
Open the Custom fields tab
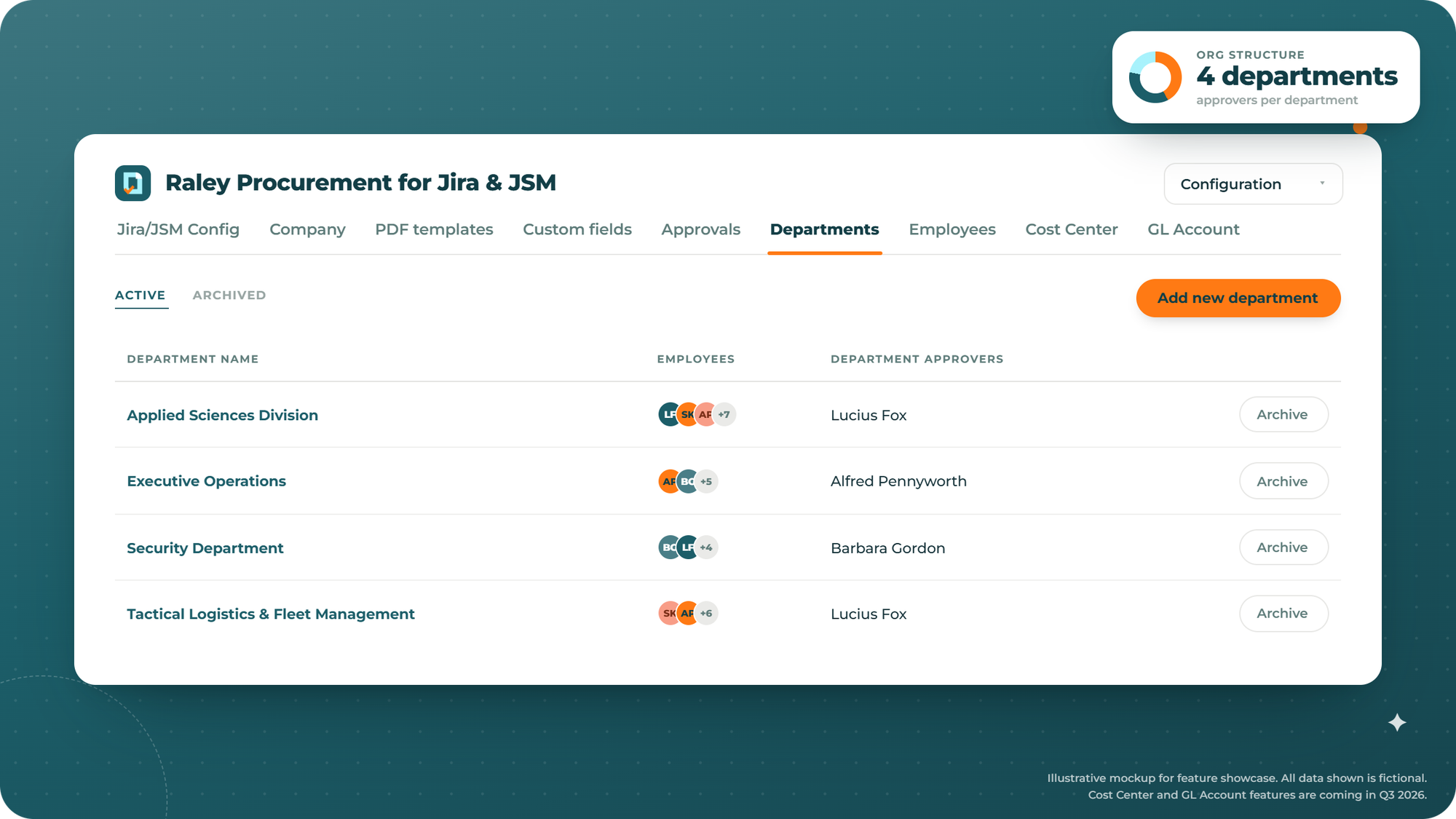[577, 229]
